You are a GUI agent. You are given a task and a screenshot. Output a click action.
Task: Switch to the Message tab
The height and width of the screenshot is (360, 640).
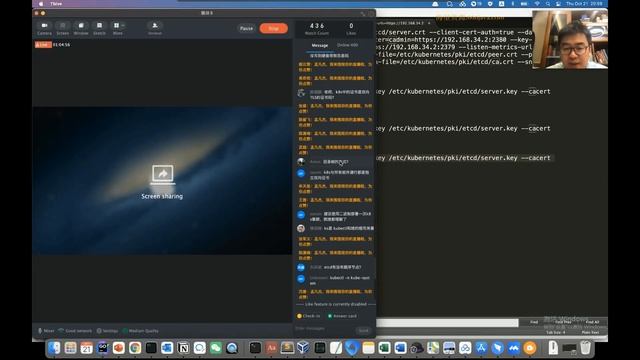coord(320,45)
